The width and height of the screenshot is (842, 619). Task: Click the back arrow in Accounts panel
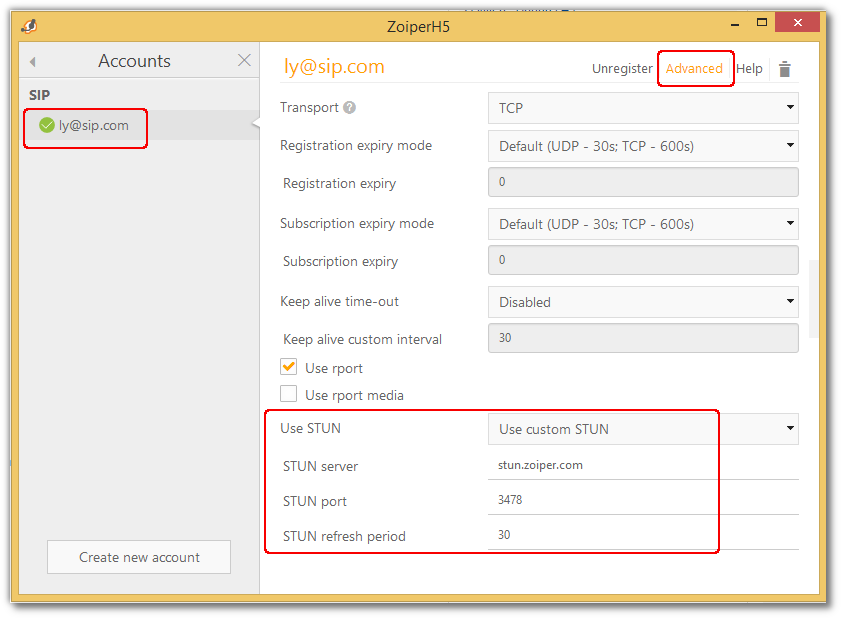pos(32,62)
